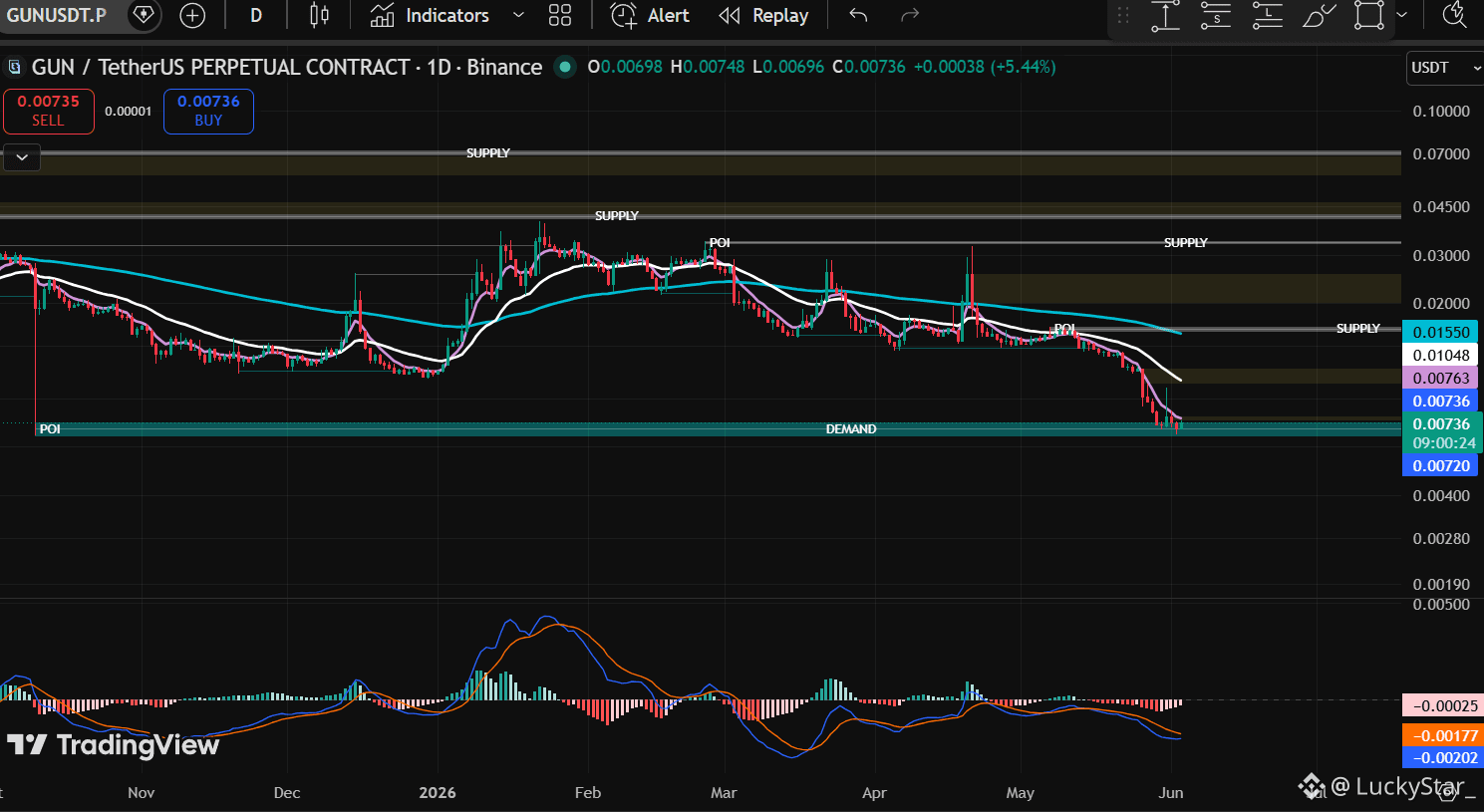Click the change value +0.00038 (+5.44%)
This screenshot has width=1484, height=812.
coord(985,67)
